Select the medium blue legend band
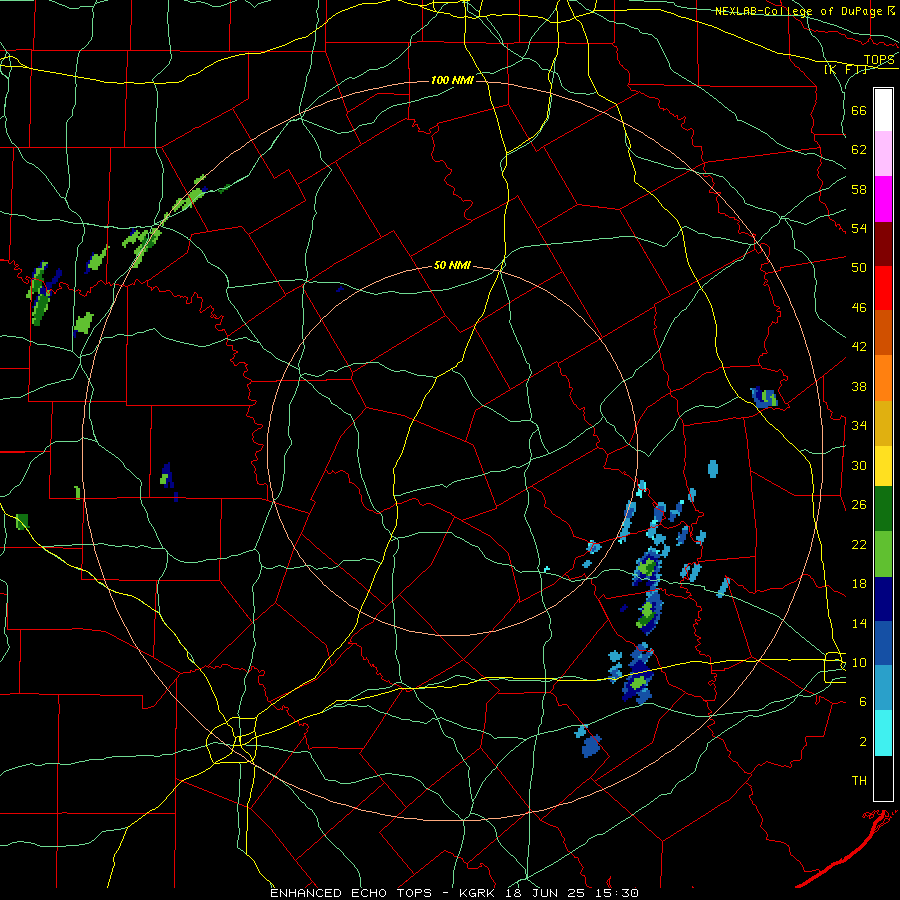 coord(883,643)
